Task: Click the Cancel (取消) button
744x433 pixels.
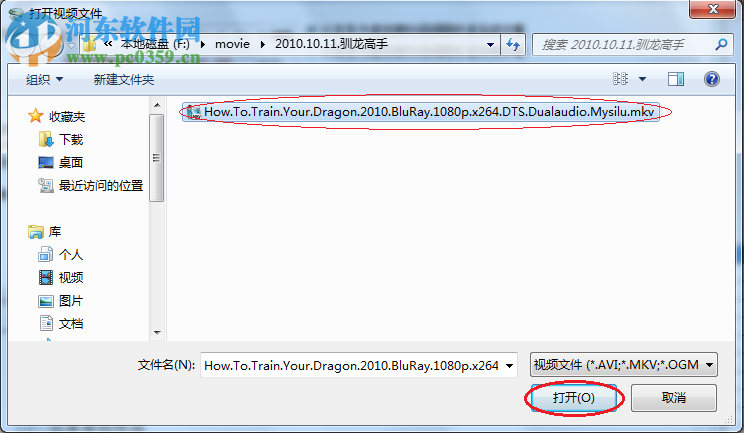Action: tap(674, 397)
